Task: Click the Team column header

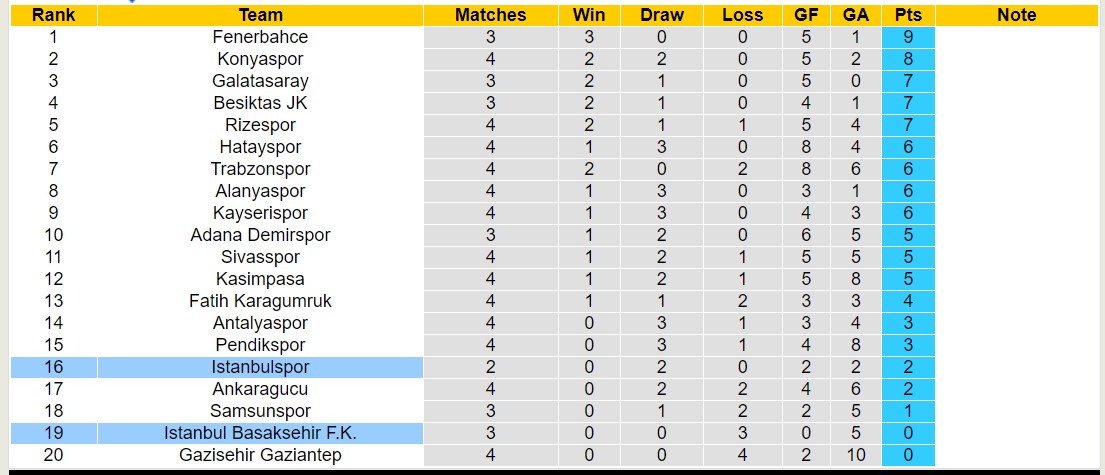Action: click(x=260, y=15)
